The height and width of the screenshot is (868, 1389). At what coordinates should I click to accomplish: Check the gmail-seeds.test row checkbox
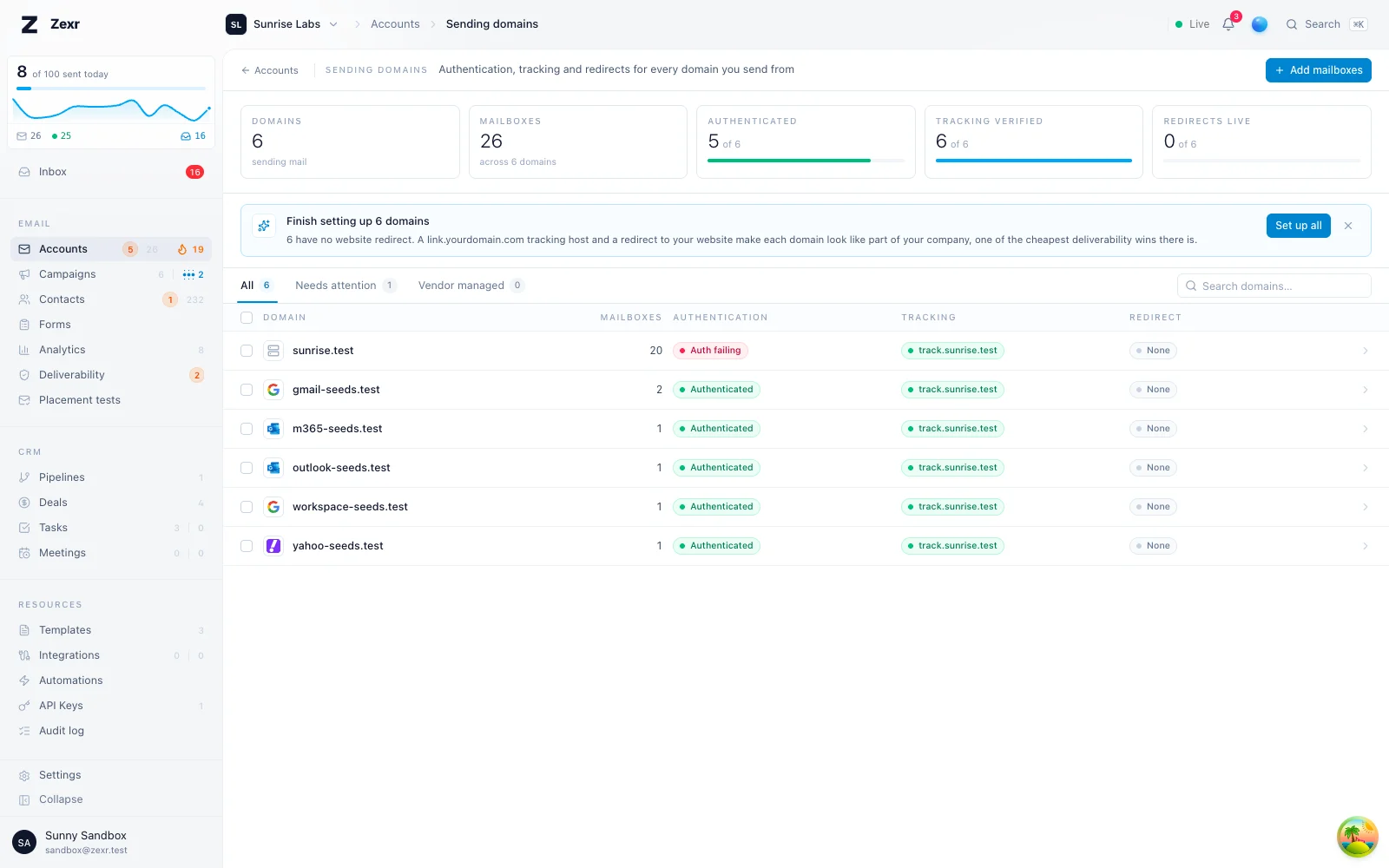click(x=247, y=390)
